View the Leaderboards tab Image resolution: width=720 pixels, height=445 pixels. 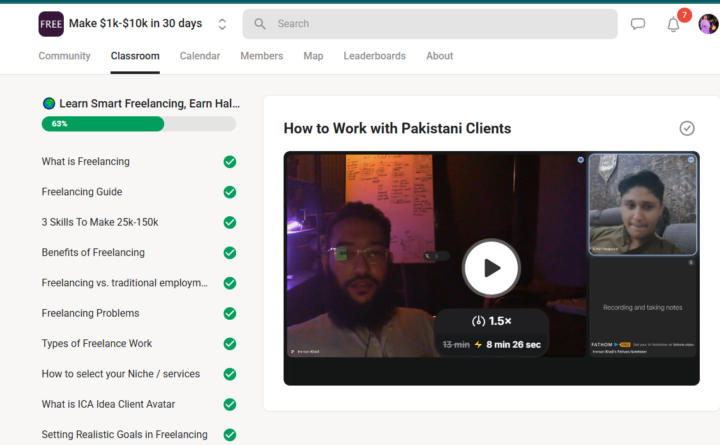point(375,56)
